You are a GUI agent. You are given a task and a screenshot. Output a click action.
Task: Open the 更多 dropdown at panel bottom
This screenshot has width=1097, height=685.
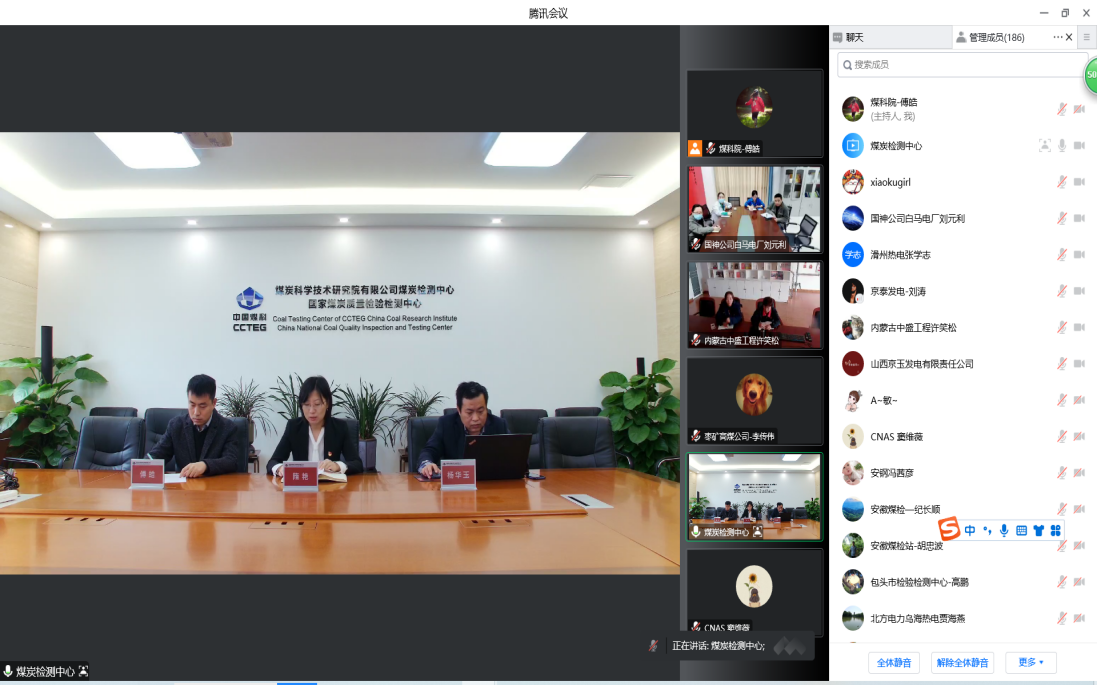[1031, 663]
